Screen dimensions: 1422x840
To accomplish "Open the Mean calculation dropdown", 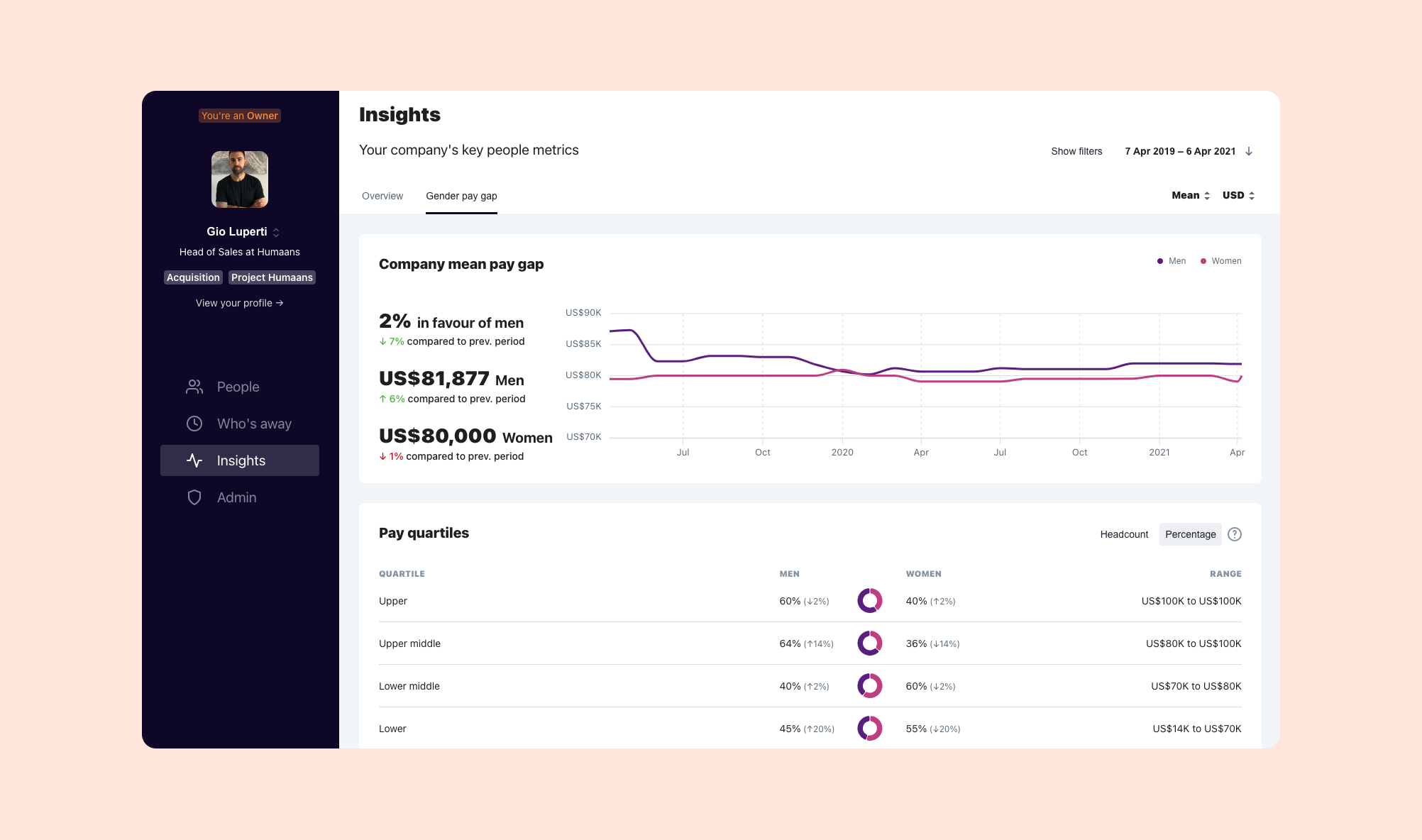I will click(x=1190, y=195).
